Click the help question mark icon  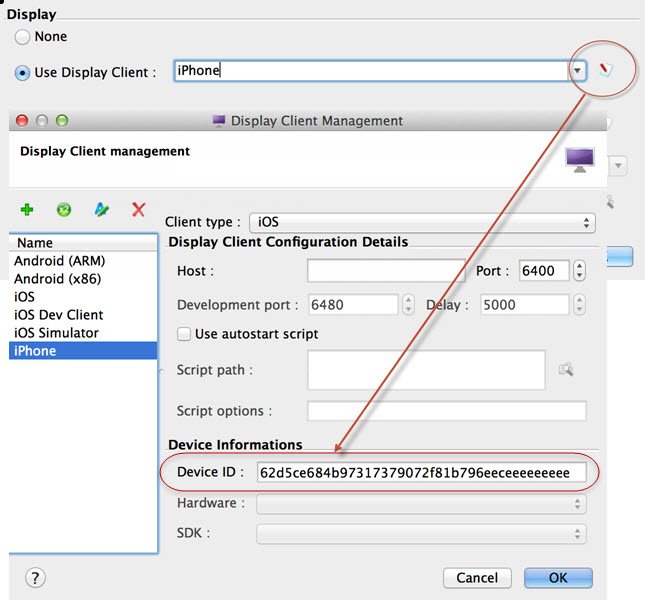click(34, 578)
